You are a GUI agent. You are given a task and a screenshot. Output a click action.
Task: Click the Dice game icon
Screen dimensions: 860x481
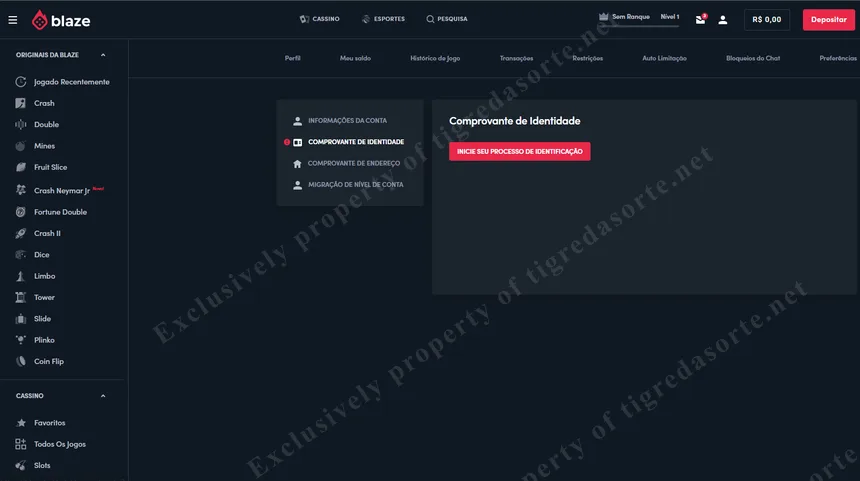tap(21, 254)
